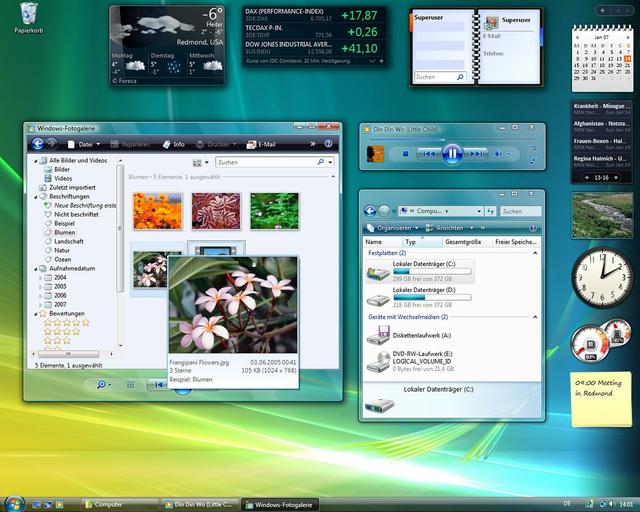Screen dimensions: 640x512
Task: Select the Landschaft tag
Action: point(69,241)
